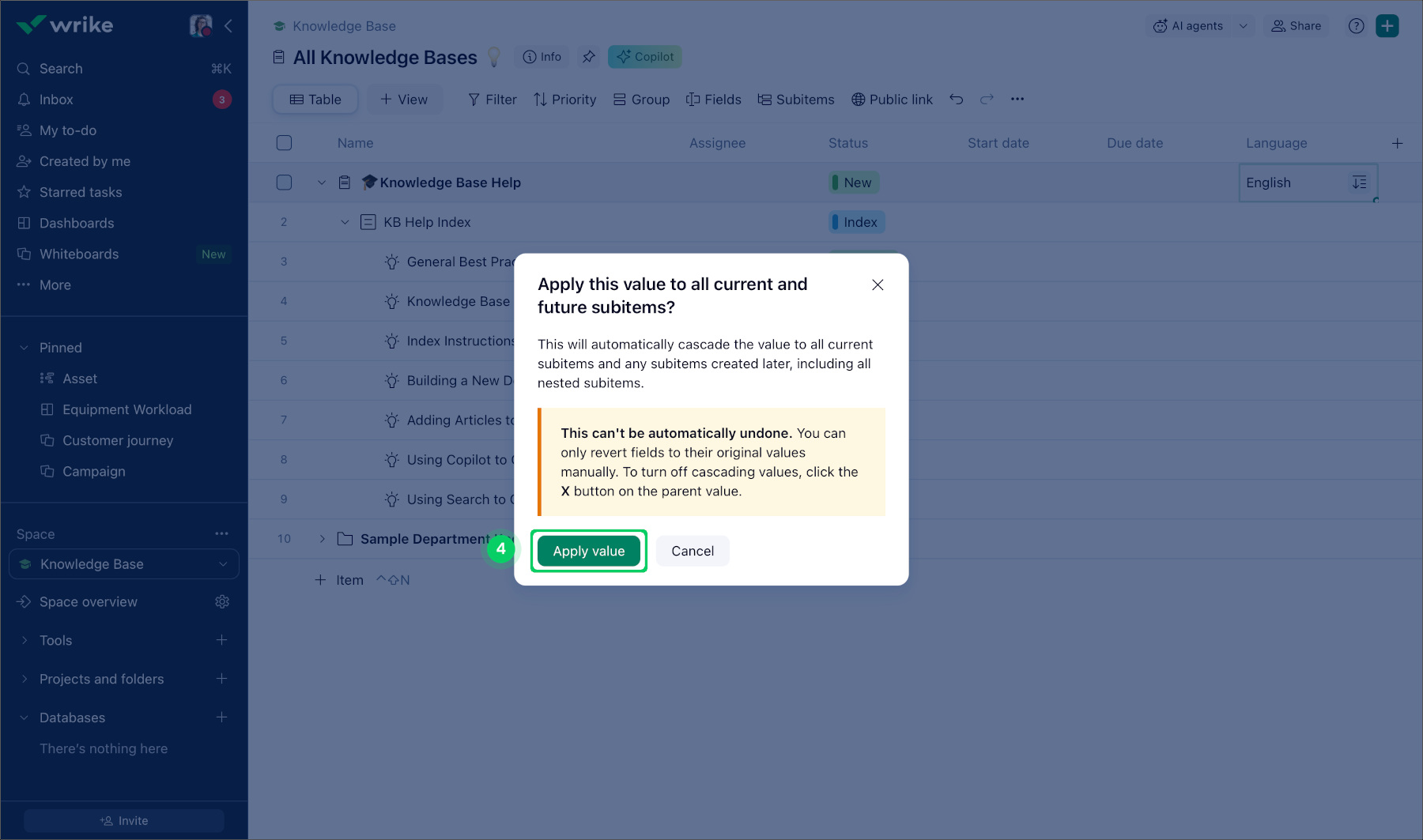Image resolution: width=1423 pixels, height=840 pixels.
Task: Open the Subitems options
Action: click(x=796, y=100)
